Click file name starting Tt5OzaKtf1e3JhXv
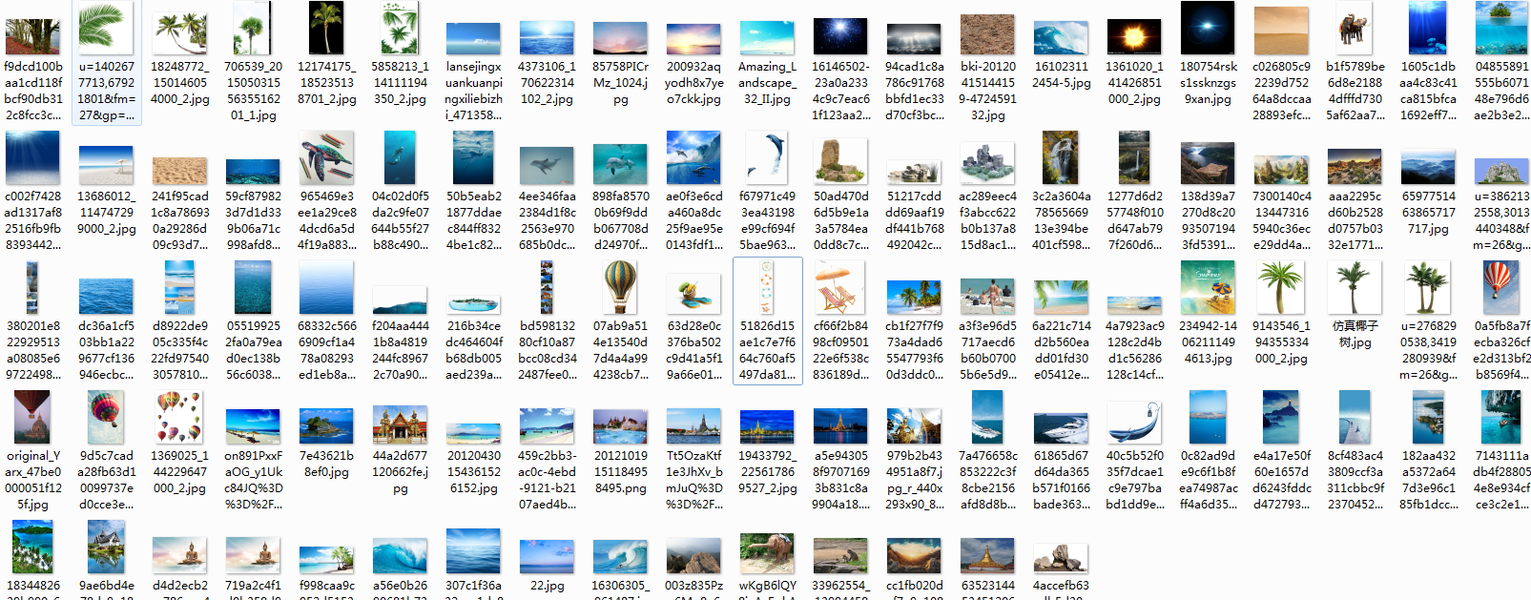 (x=694, y=480)
